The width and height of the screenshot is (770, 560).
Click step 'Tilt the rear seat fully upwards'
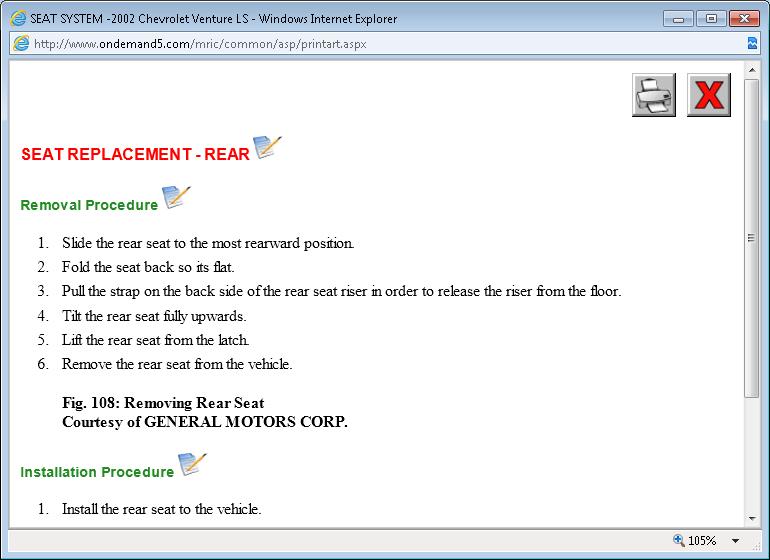click(154, 316)
